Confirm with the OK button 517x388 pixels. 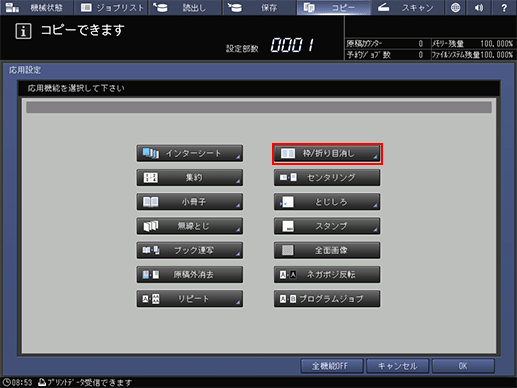coord(463,366)
